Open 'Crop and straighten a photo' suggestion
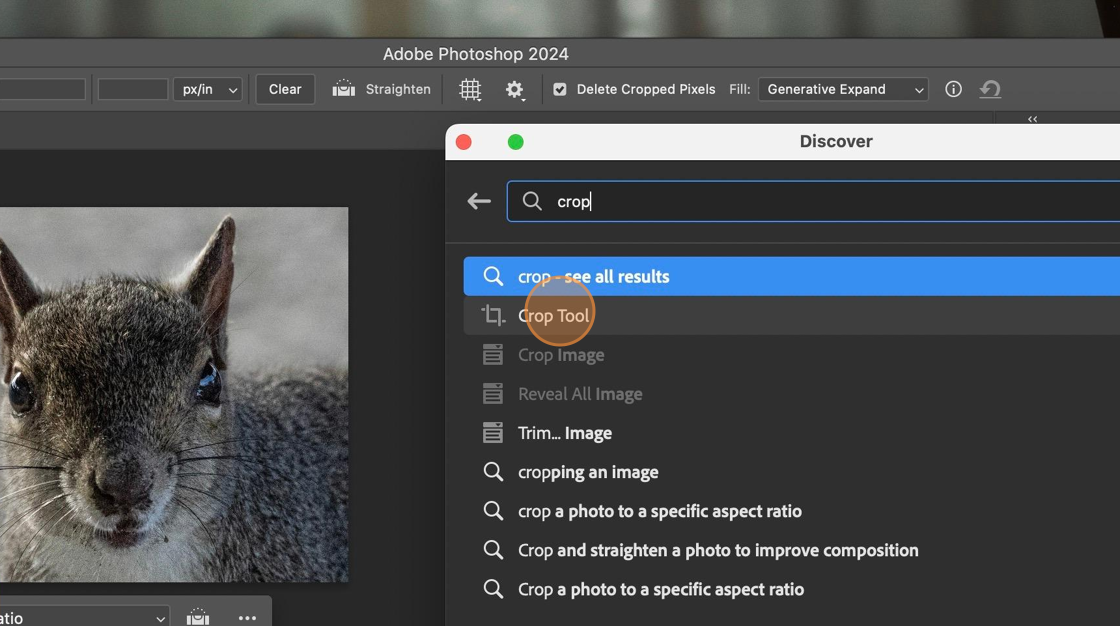This screenshot has width=1120, height=626. pos(791,550)
